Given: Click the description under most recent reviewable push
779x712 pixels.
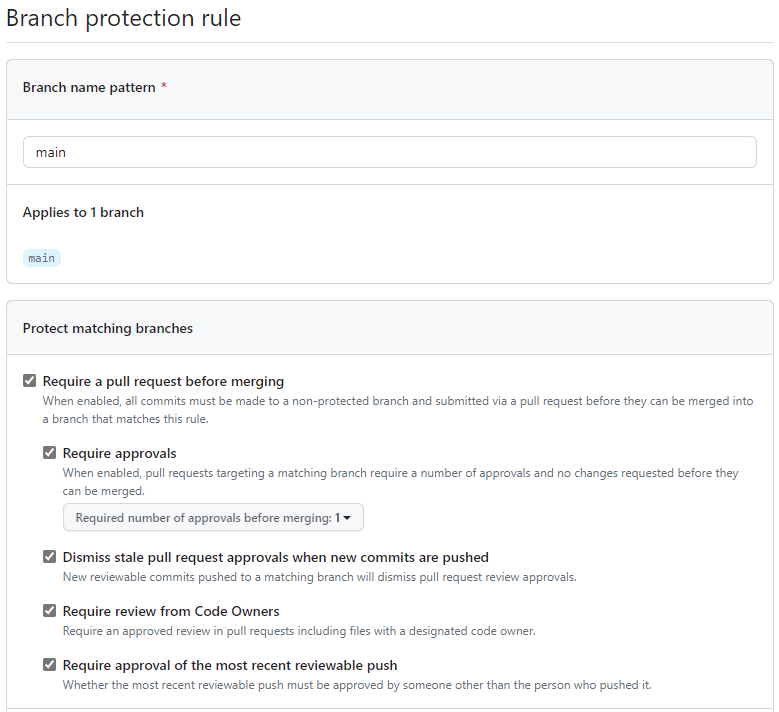Looking at the screenshot, I should 357,685.
